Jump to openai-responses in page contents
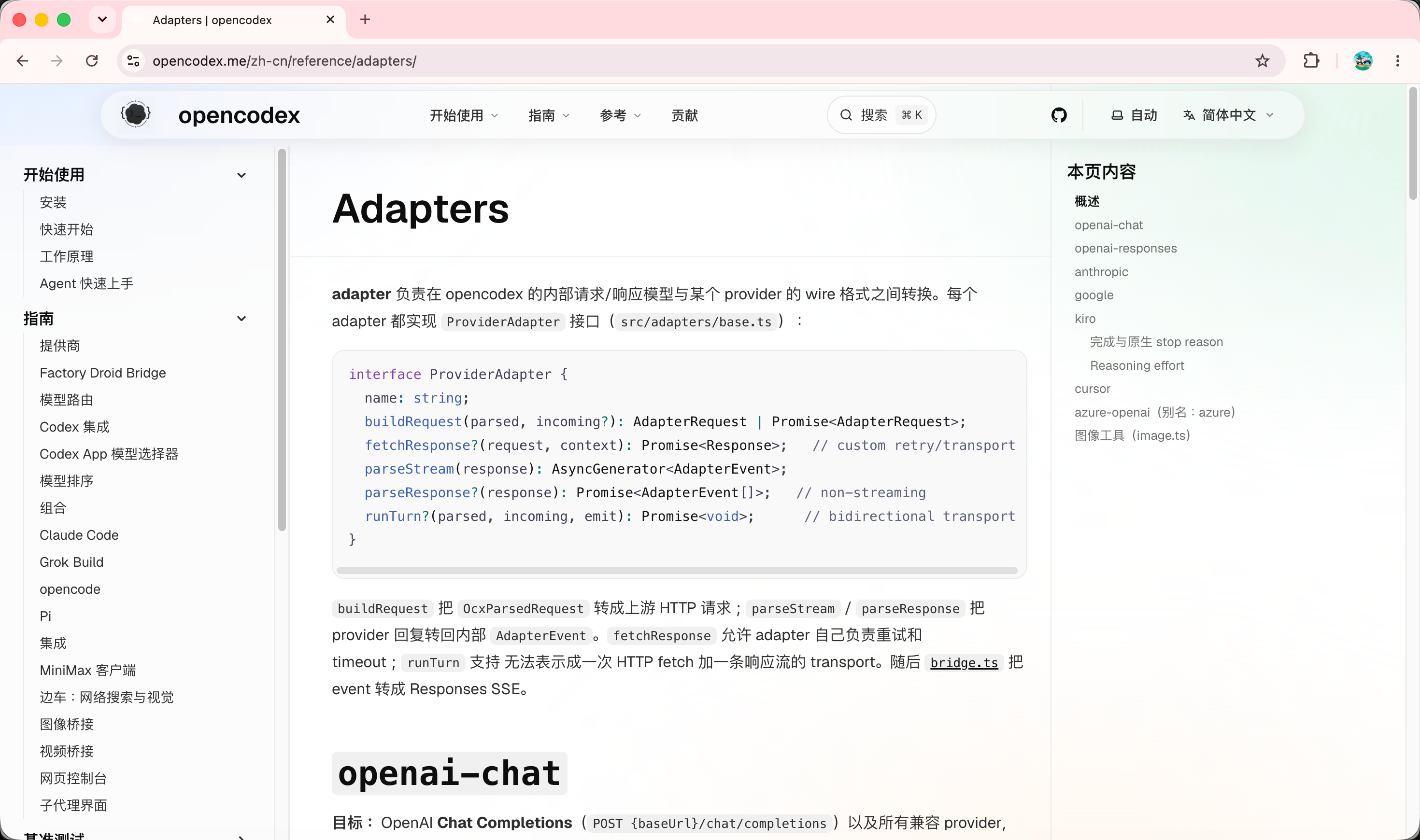Viewport: 1420px width, 840px height. tap(1125, 249)
